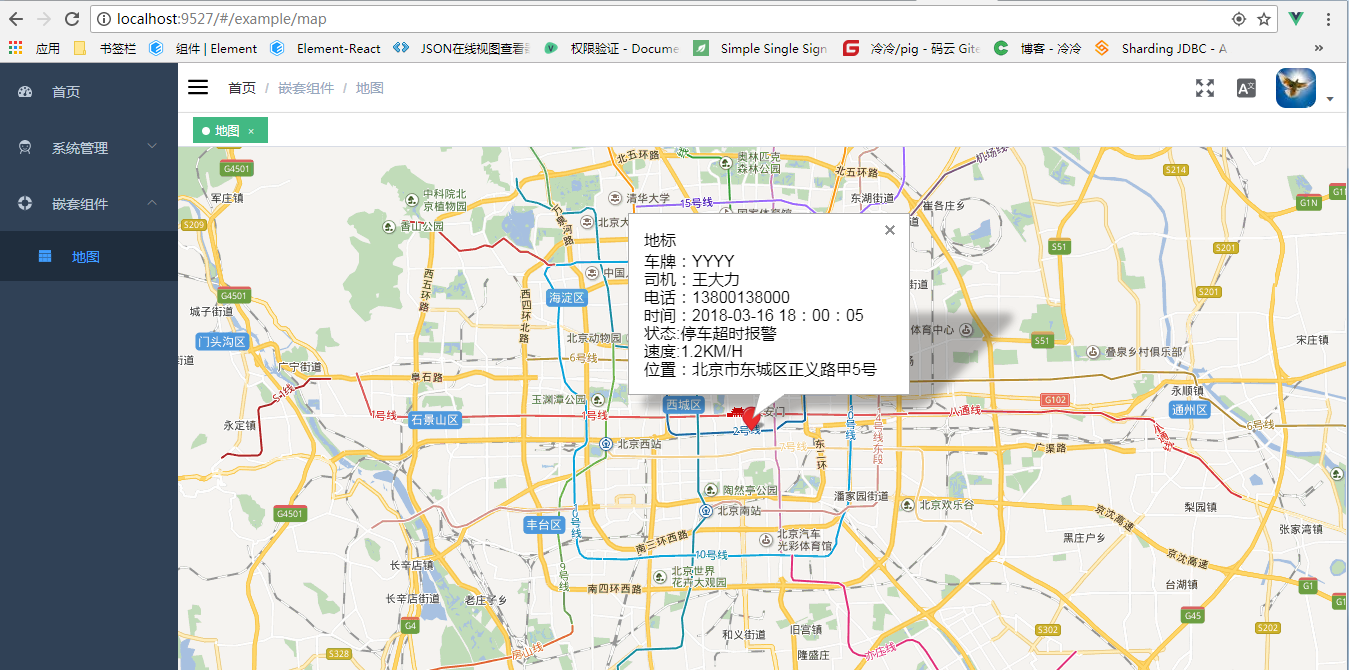Viewport: 1349px width, 670px height.
Task: Click 石景山区 district label
Action: [435, 420]
